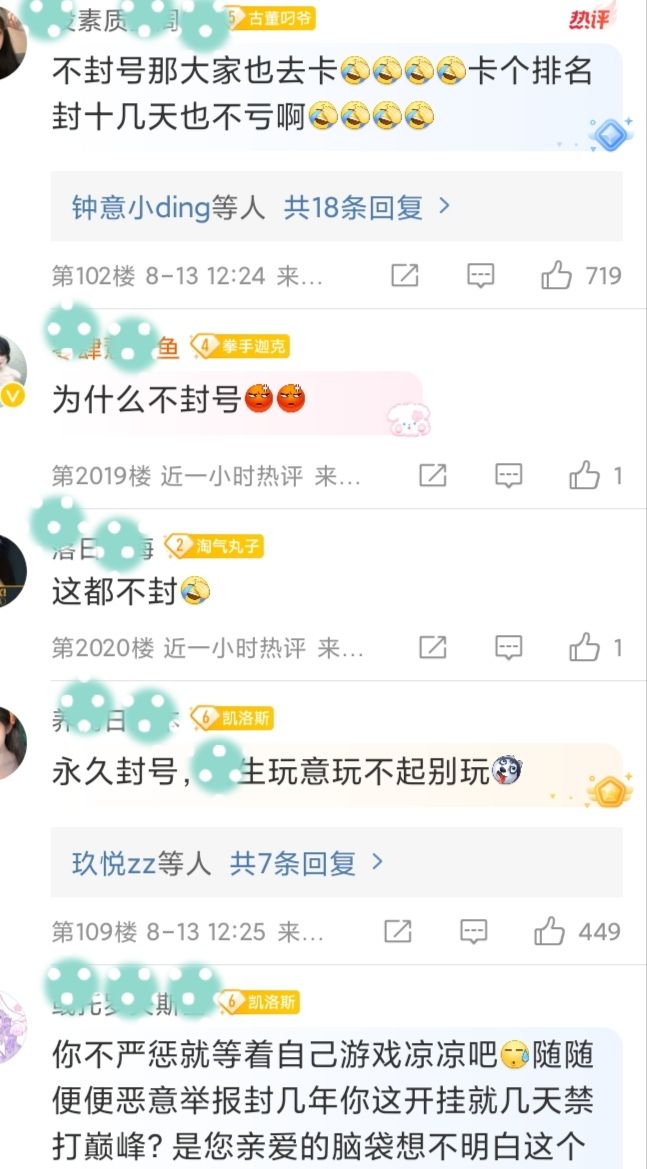The width and height of the screenshot is (647, 1169).
Task: Like the floor 2019 comment
Action: click(x=584, y=476)
